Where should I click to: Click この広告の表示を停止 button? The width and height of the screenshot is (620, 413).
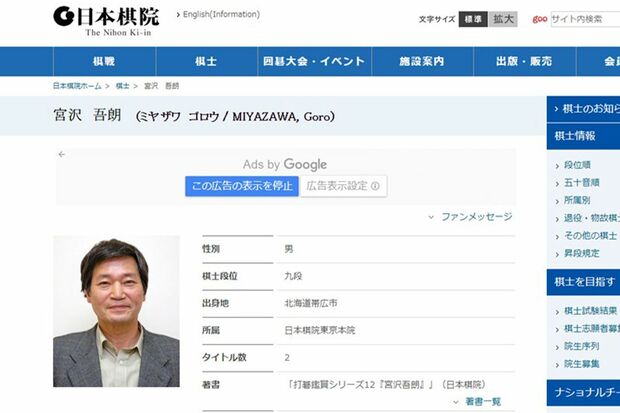tap(241, 186)
